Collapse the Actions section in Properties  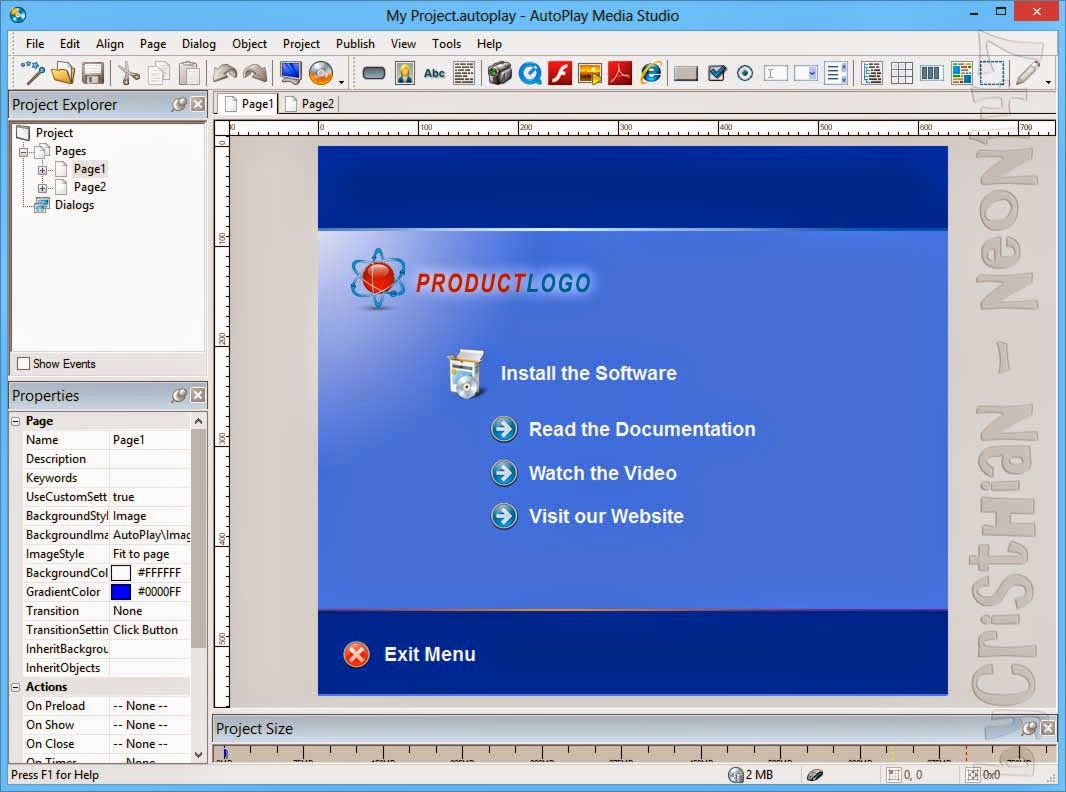point(16,687)
